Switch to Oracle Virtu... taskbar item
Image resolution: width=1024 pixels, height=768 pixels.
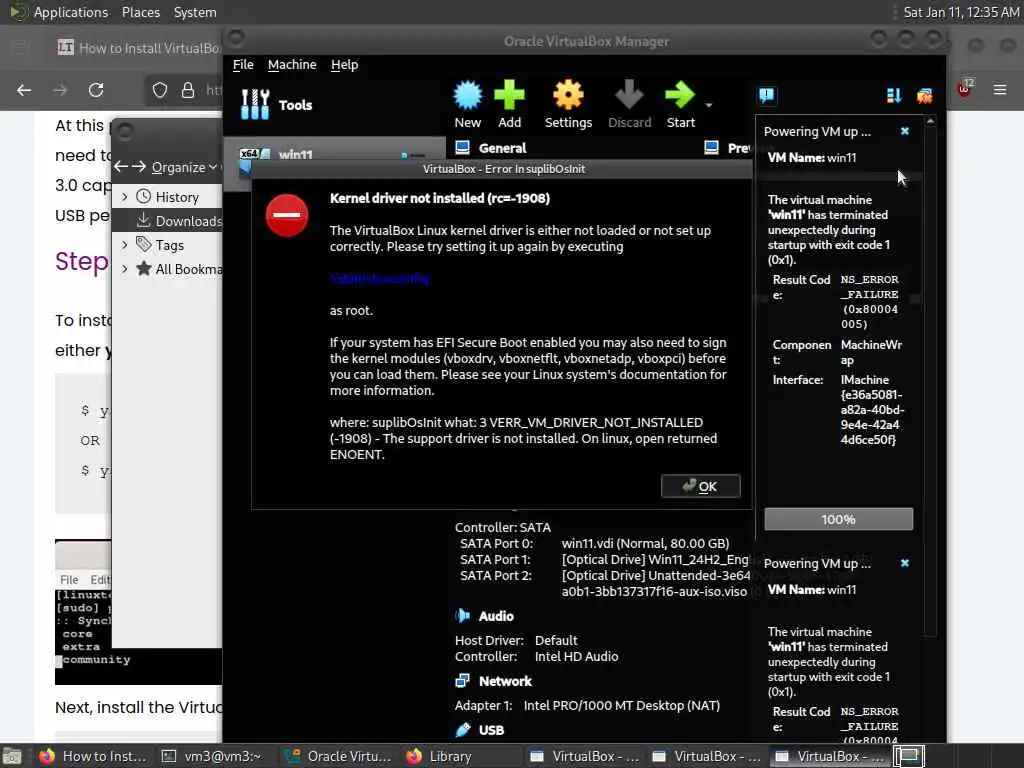pos(338,756)
